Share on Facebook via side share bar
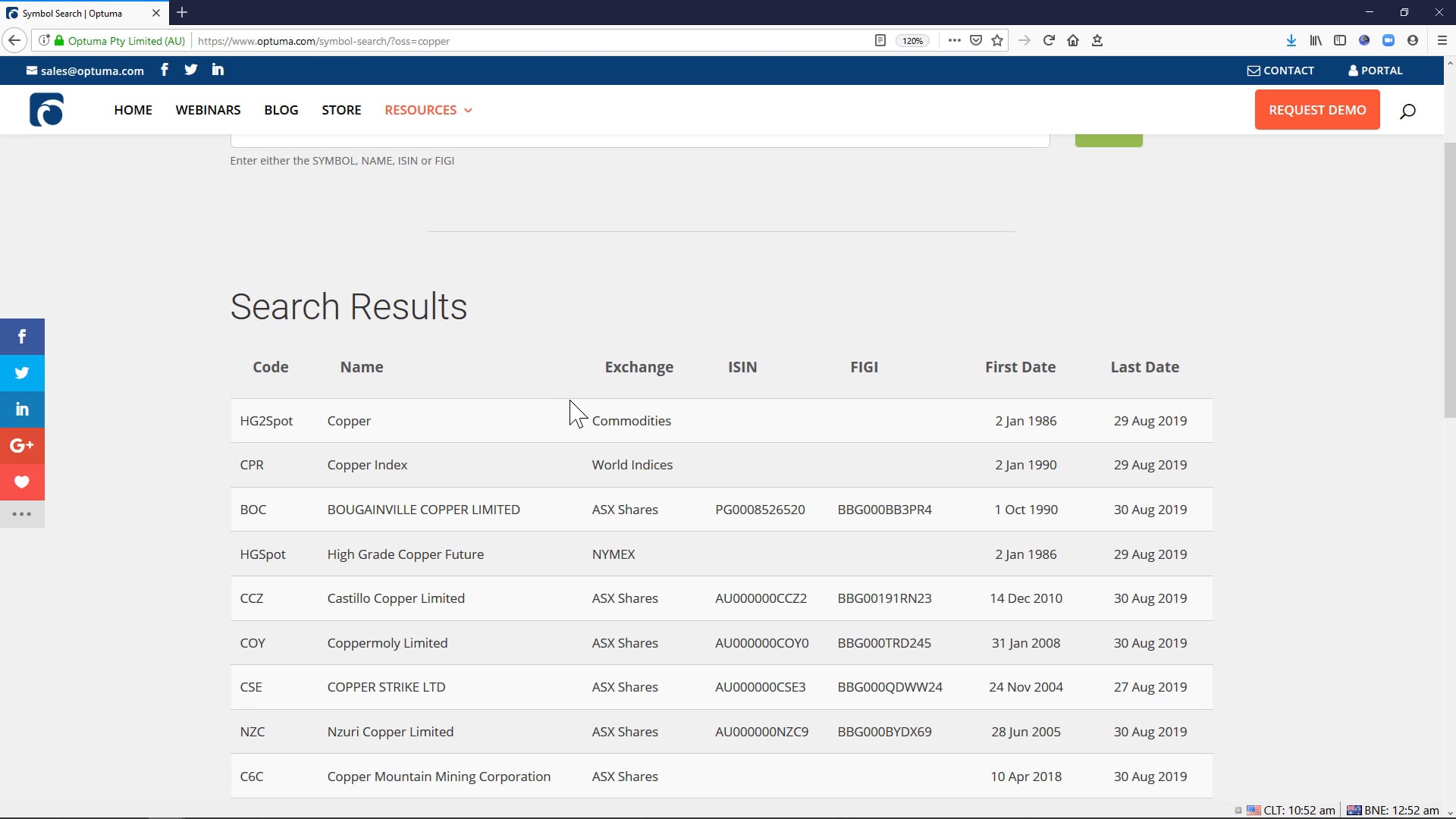This screenshot has height=819, width=1456. pos(22,337)
